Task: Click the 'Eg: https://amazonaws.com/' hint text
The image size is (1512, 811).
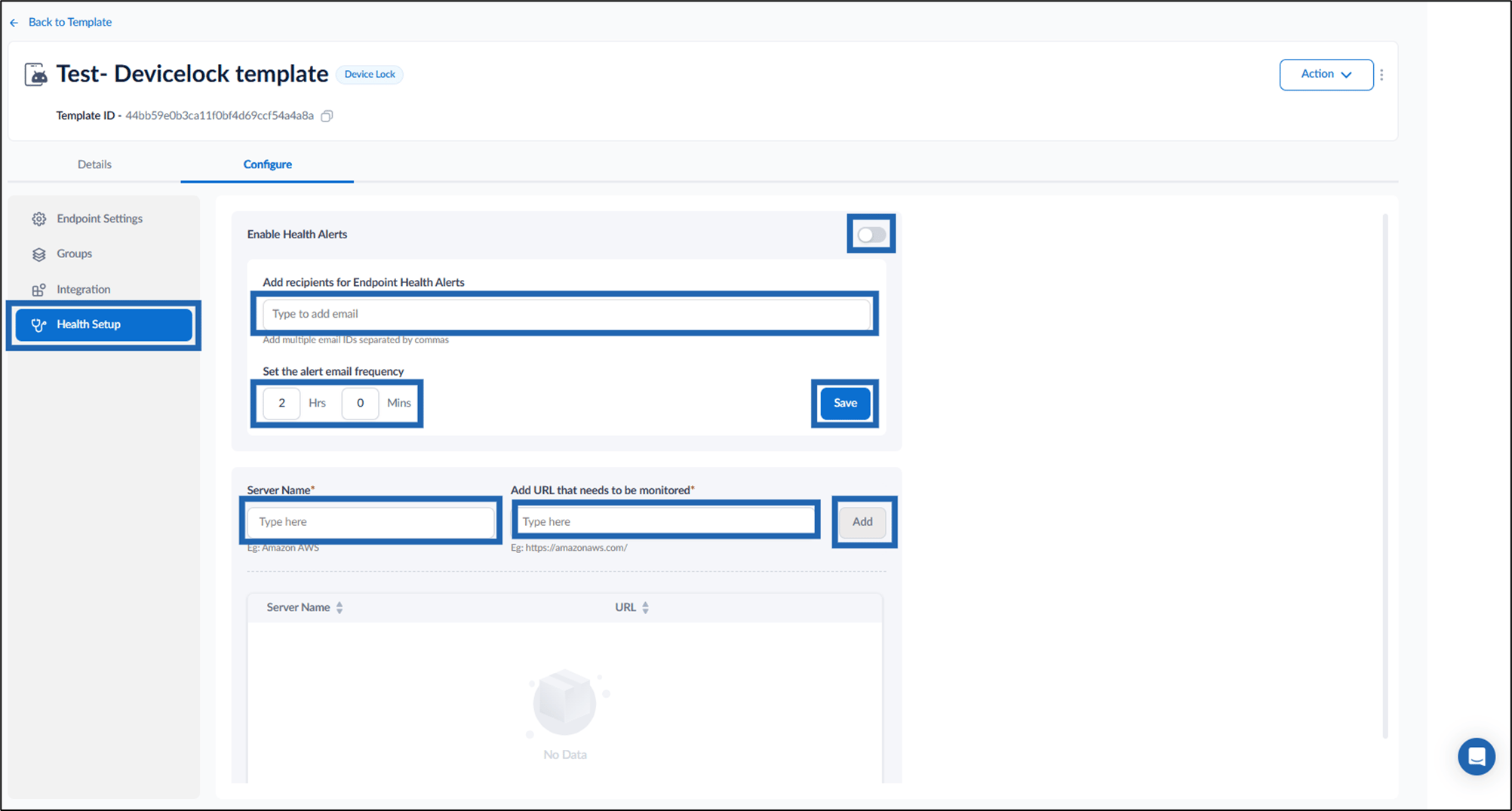Action: pyautogui.click(x=569, y=548)
